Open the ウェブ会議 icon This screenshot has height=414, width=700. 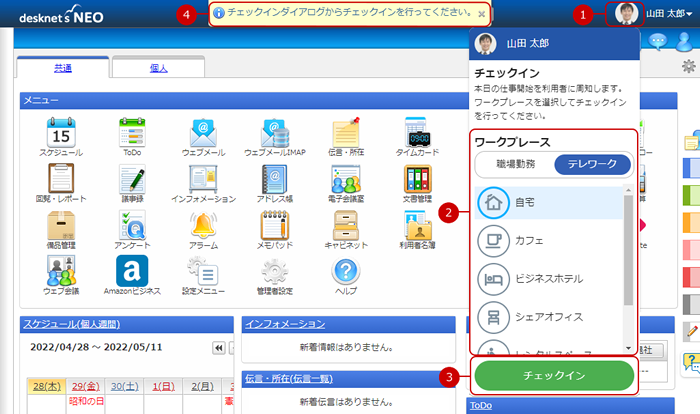61,271
